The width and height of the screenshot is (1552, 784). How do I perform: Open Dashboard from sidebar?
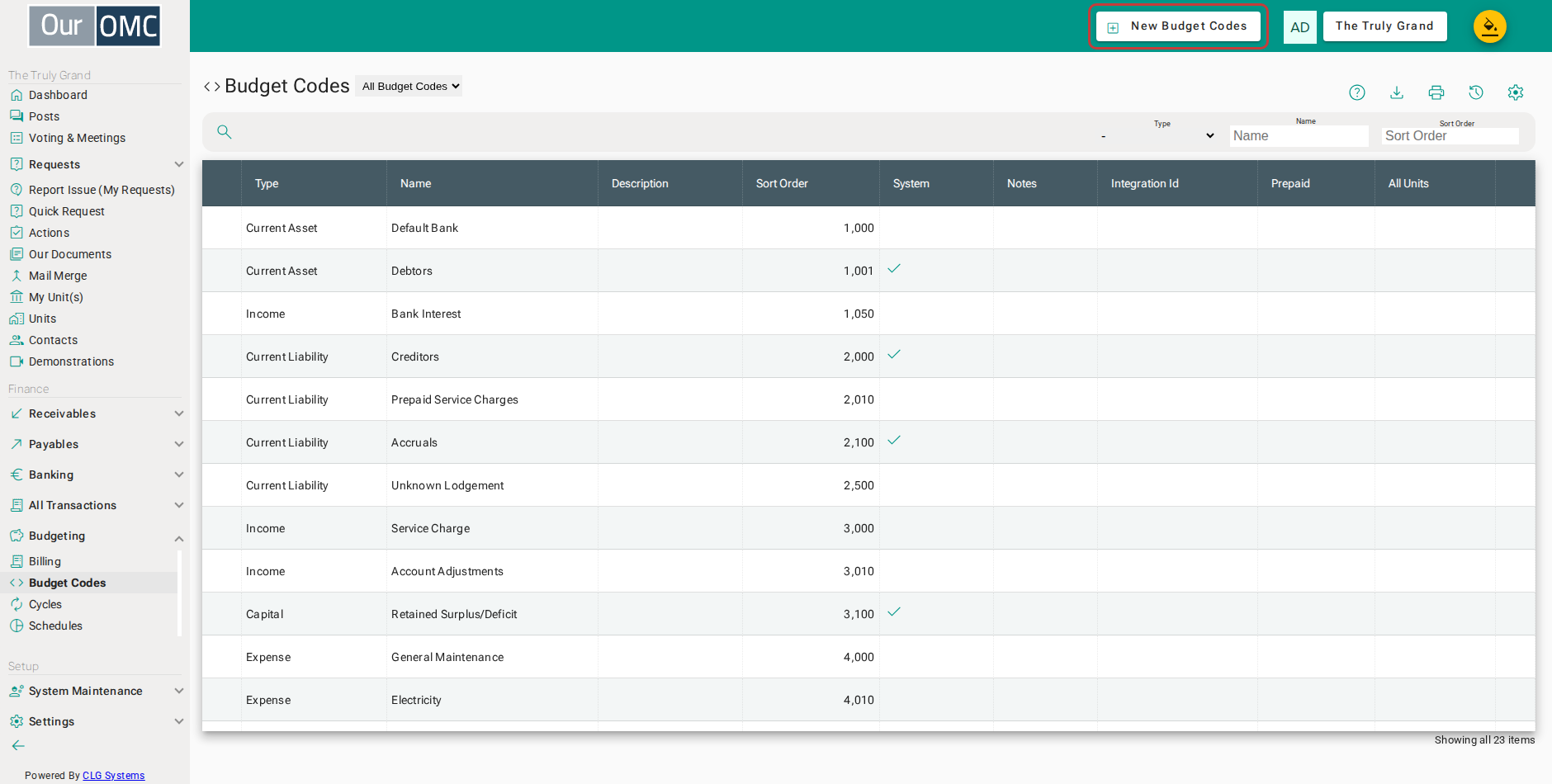[57, 95]
